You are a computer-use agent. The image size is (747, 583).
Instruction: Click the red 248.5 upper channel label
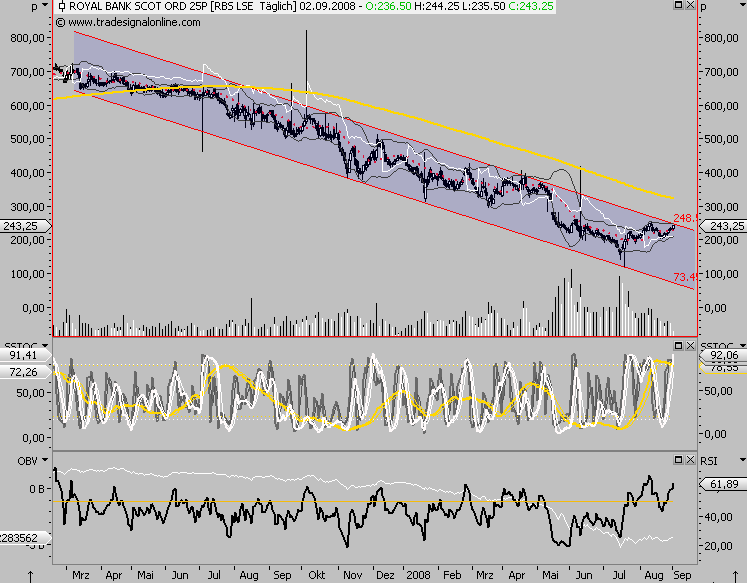point(685,219)
